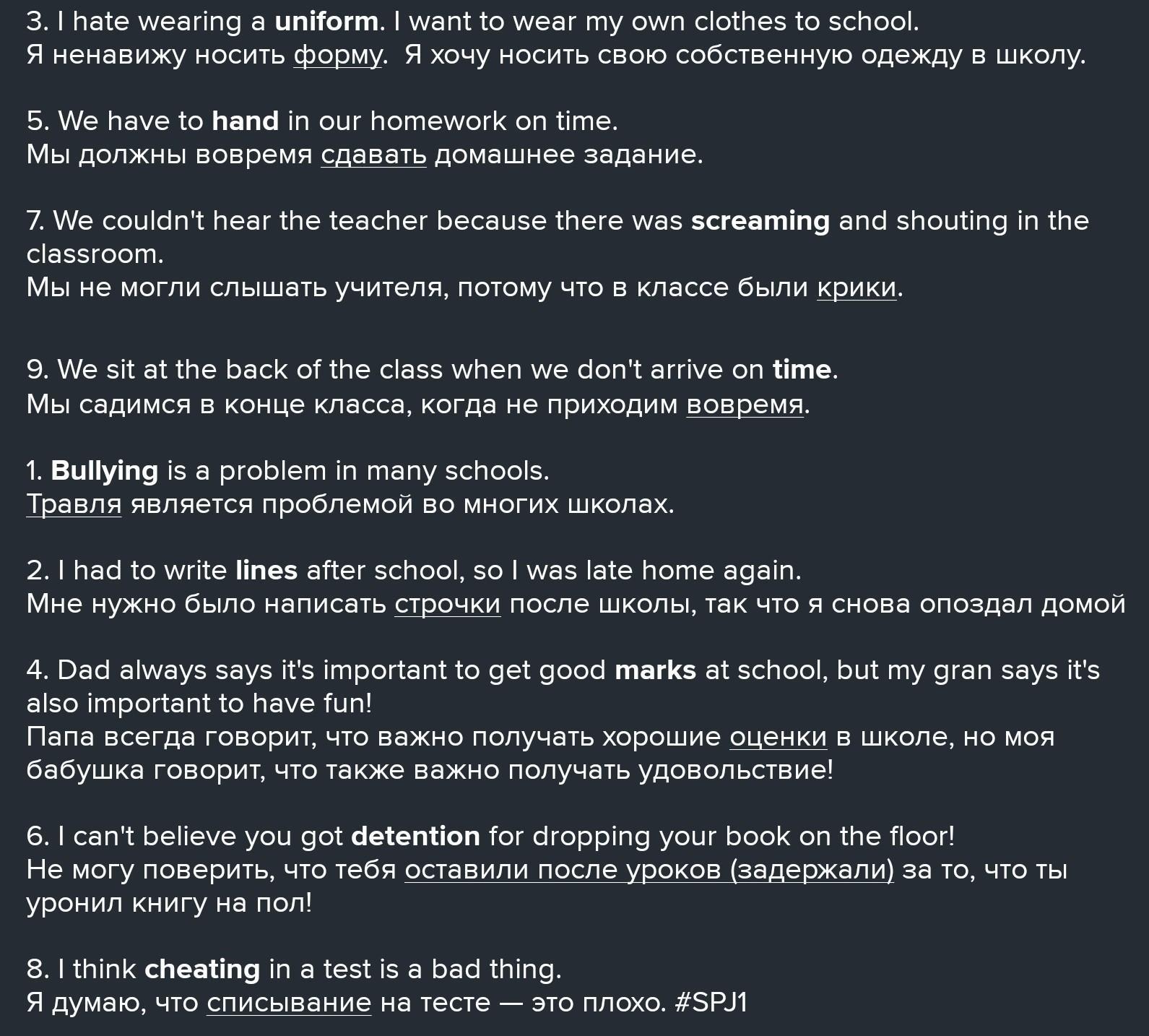This screenshot has height=1036, width=1149.
Task: Click the underlined word "форму"
Action: pyautogui.click(x=337, y=55)
